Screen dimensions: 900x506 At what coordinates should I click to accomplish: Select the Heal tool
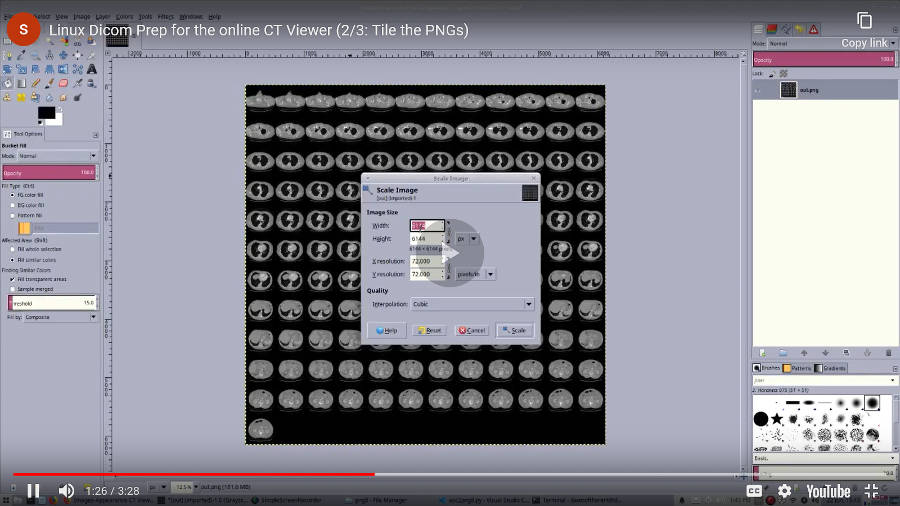(x=21, y=98)
